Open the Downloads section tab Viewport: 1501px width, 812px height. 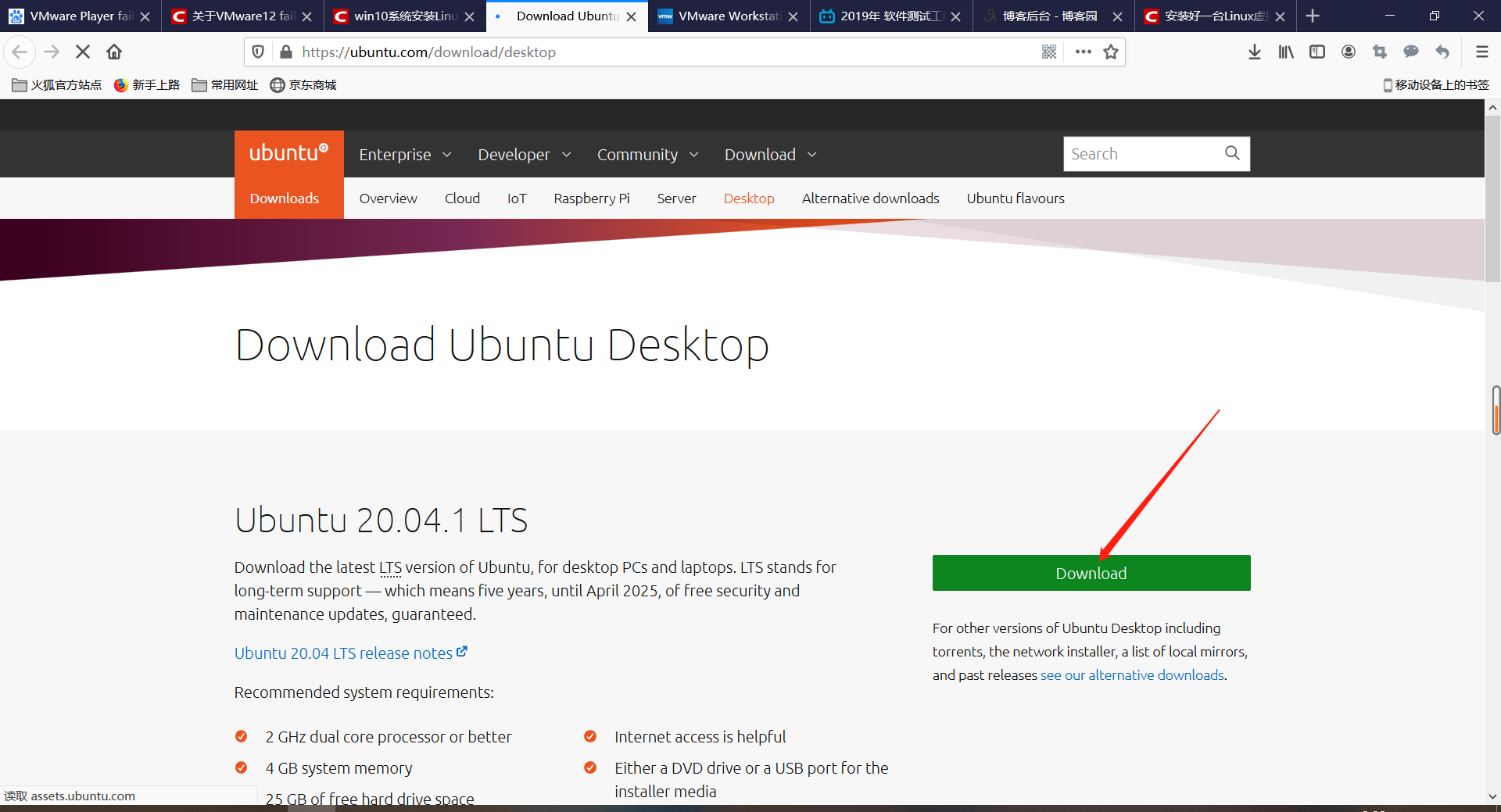coord(285,199)
